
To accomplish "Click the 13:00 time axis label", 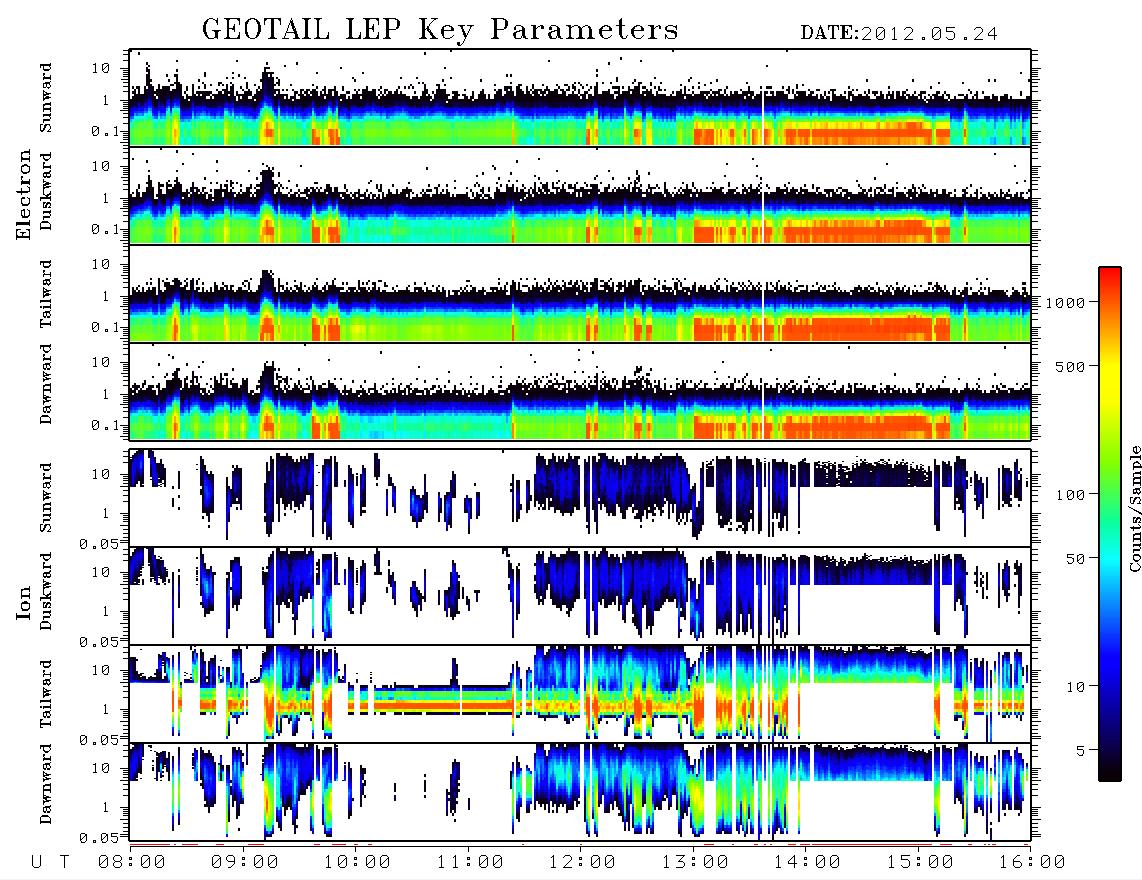I will (695, 863).
